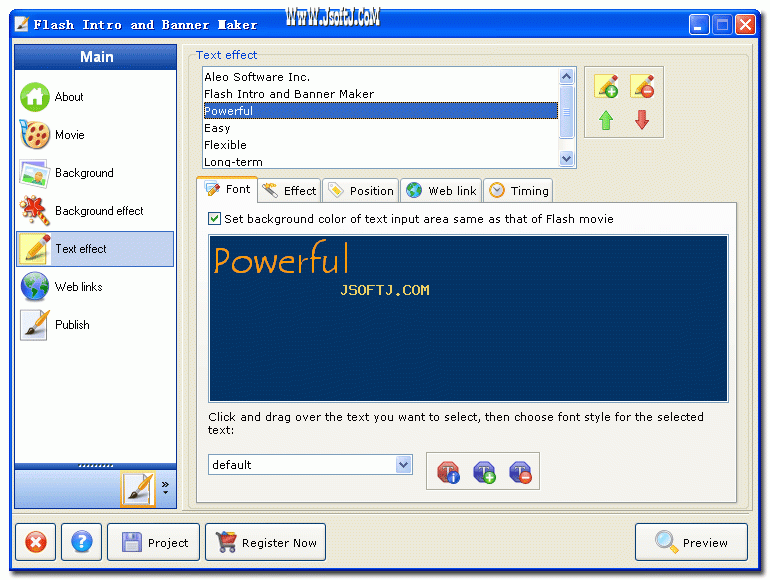Open the Publish section
Image resolution: width=770 pixels, height=580 pixels.
click(x=95, y=325)
